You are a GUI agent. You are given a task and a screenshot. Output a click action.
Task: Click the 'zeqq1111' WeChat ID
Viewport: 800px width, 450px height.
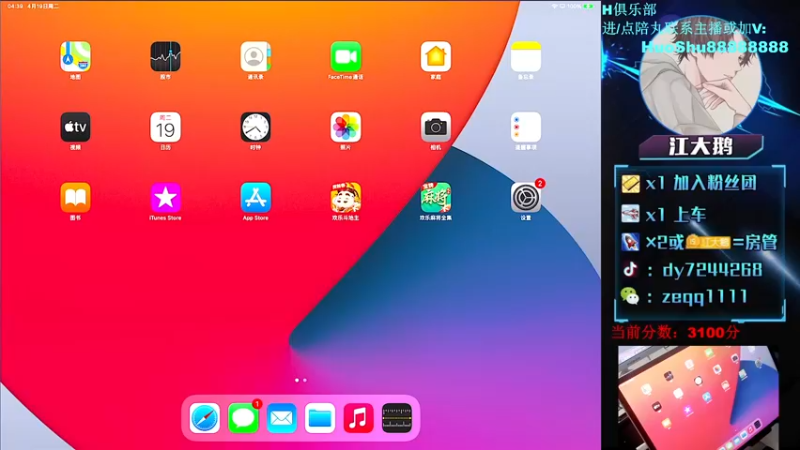pyautogui.click(x=705, y=296)
